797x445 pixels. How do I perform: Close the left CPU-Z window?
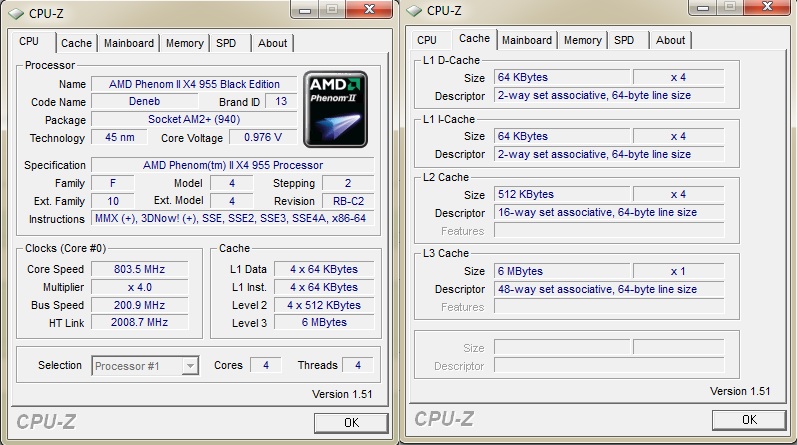pyautogui.click(x=370, y=9)
